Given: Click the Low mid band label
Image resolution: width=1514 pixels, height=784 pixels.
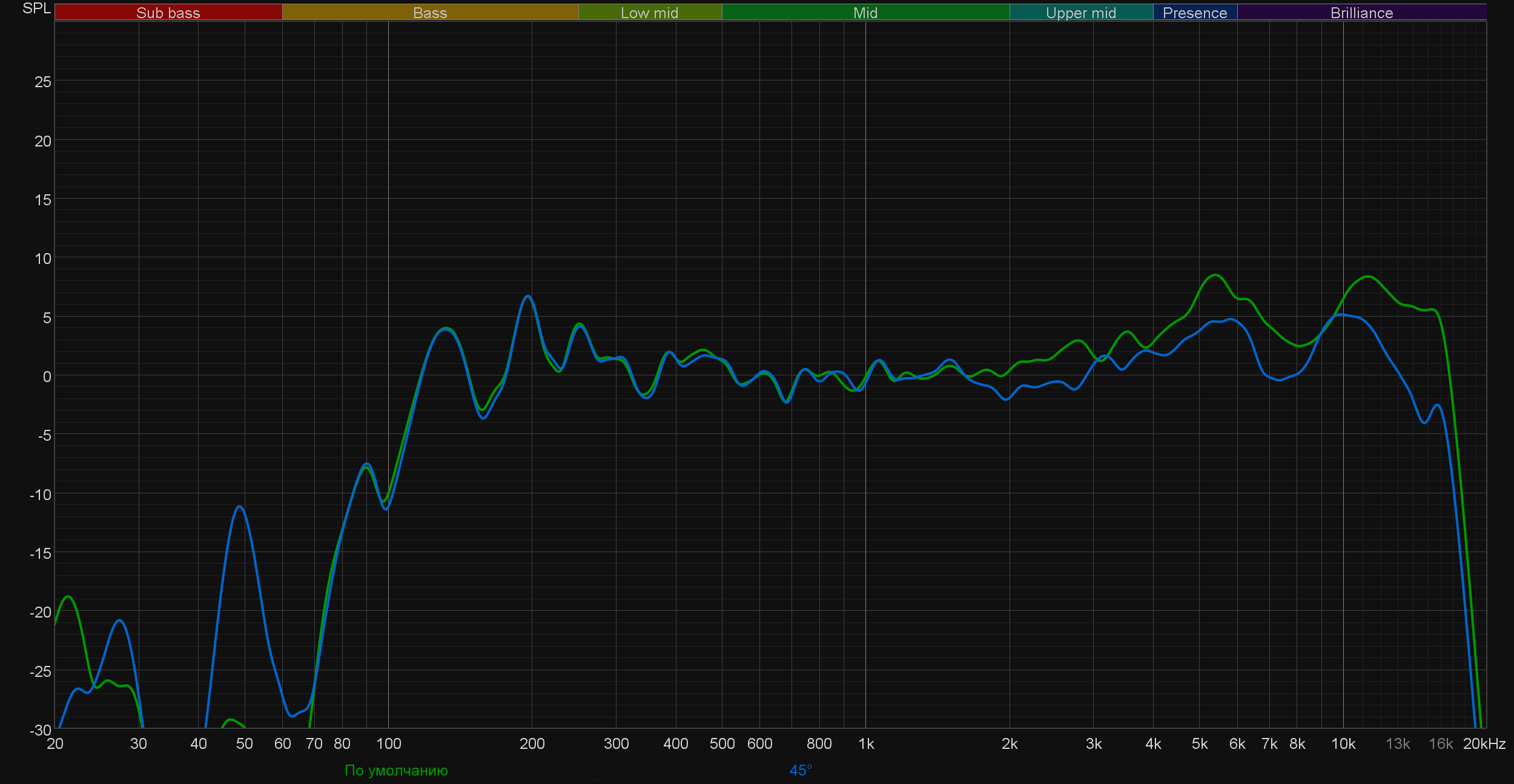Looking at the screenshot, I should pyautogui.click(x=649, y=13).
